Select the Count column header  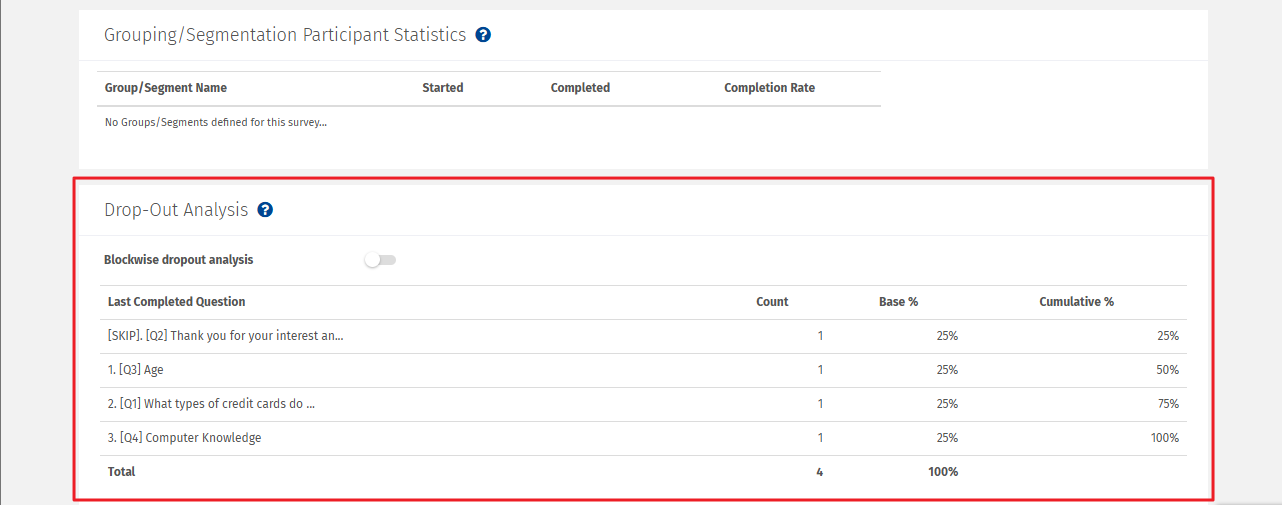coord(772,302)
